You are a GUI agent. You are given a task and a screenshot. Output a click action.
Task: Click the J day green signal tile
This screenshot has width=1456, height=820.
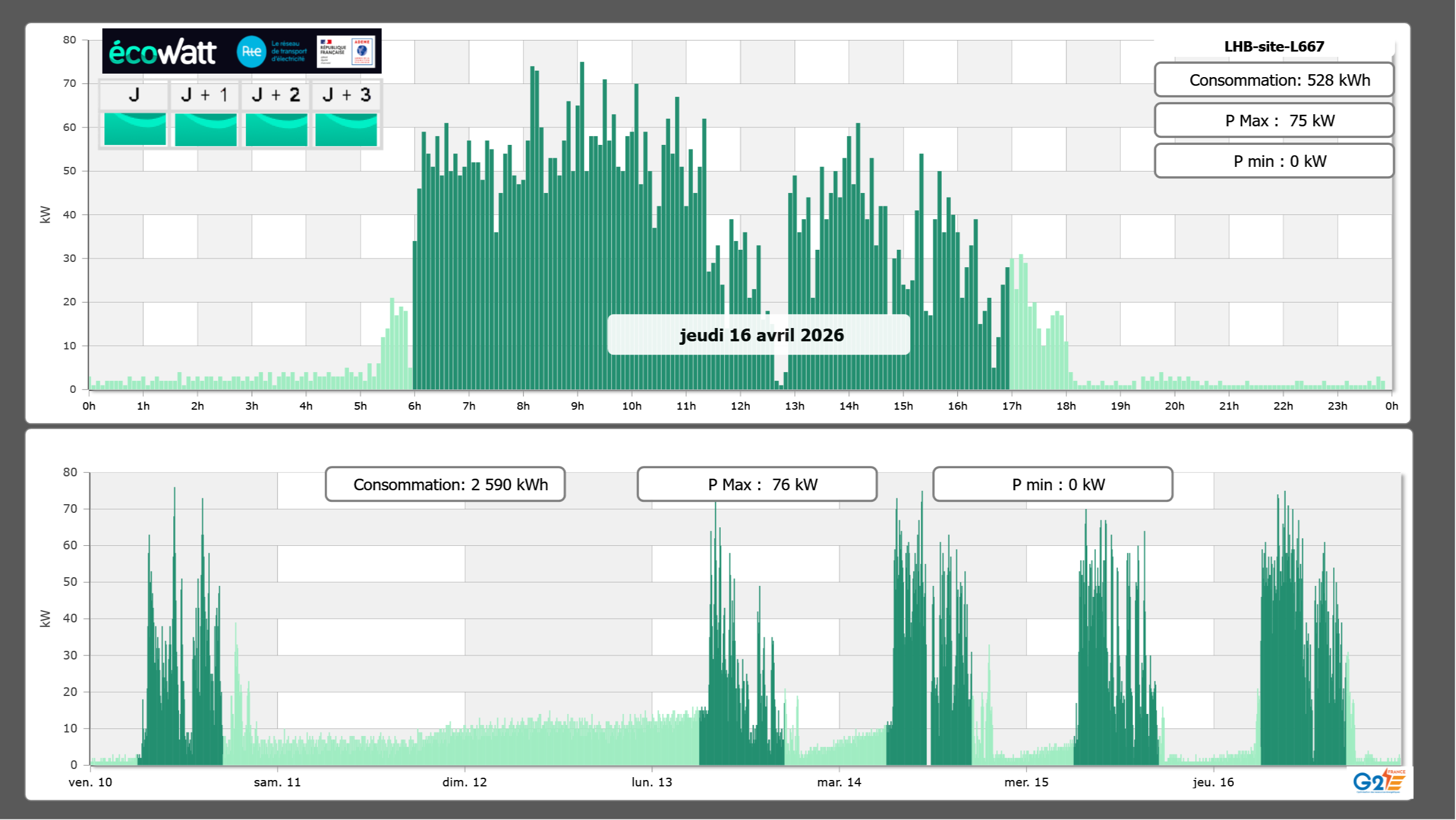click(135, 129)
